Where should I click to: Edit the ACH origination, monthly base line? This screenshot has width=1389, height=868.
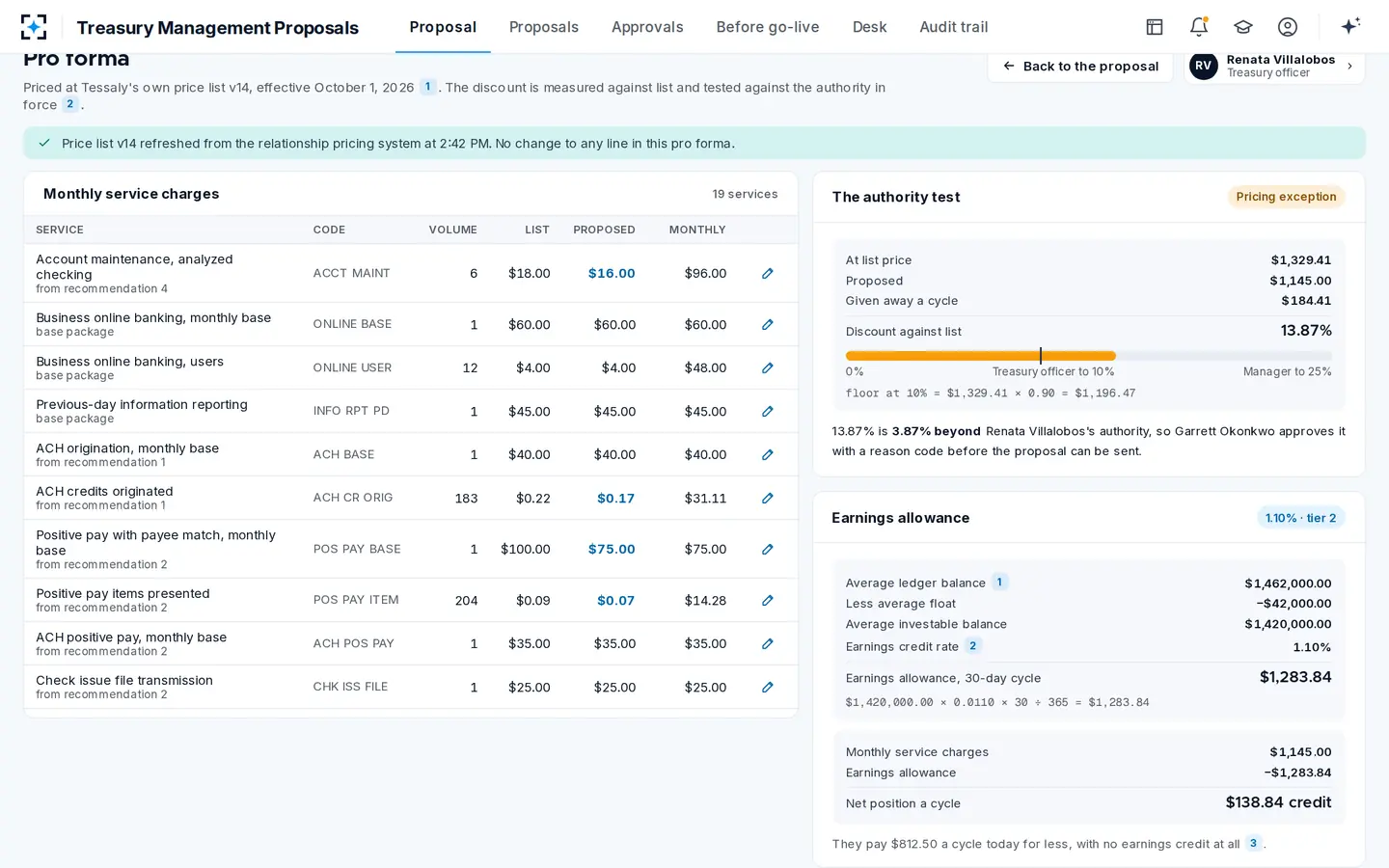pos(768,455)
